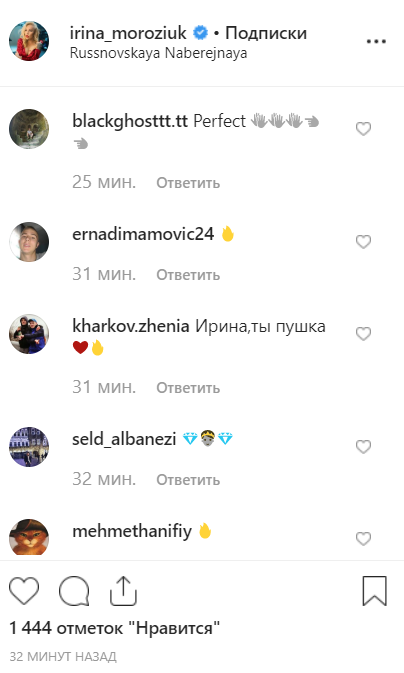Image resolution: width=404 pixels, height=673 pixels.
Task: Open the comment bubble icon
Action: point(74,591)
